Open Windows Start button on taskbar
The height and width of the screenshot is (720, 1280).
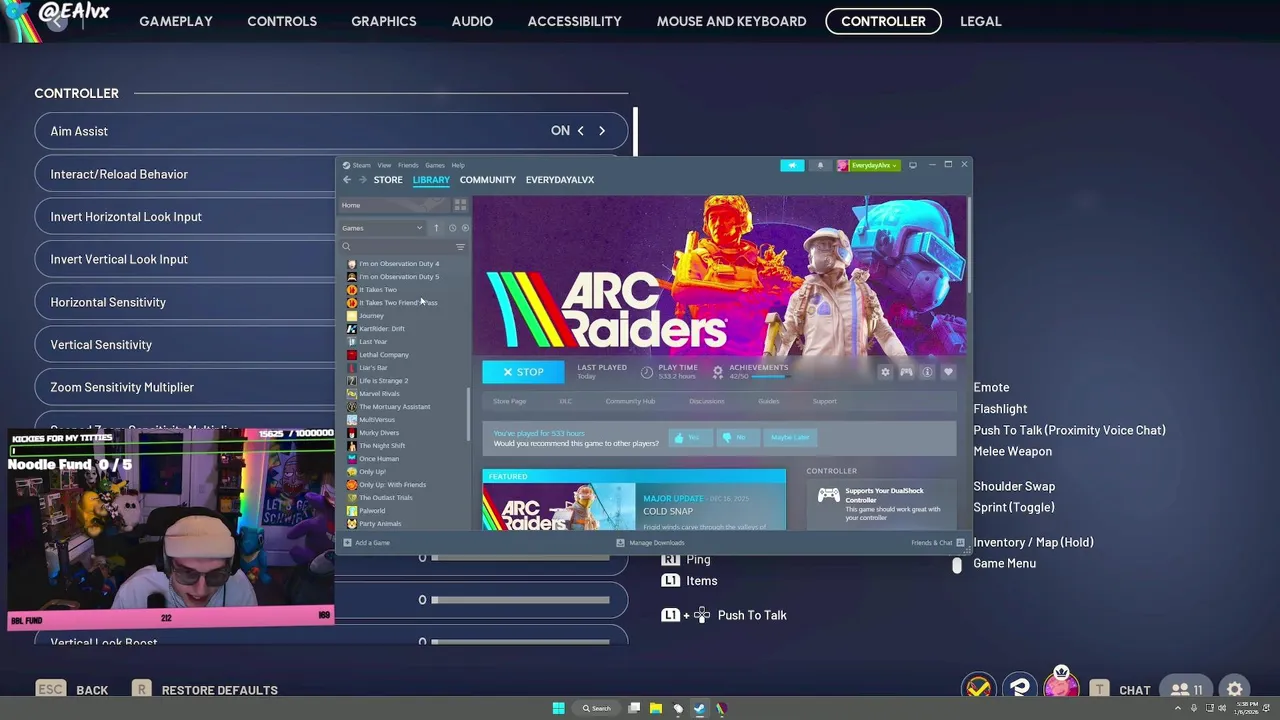coord(558,708)
